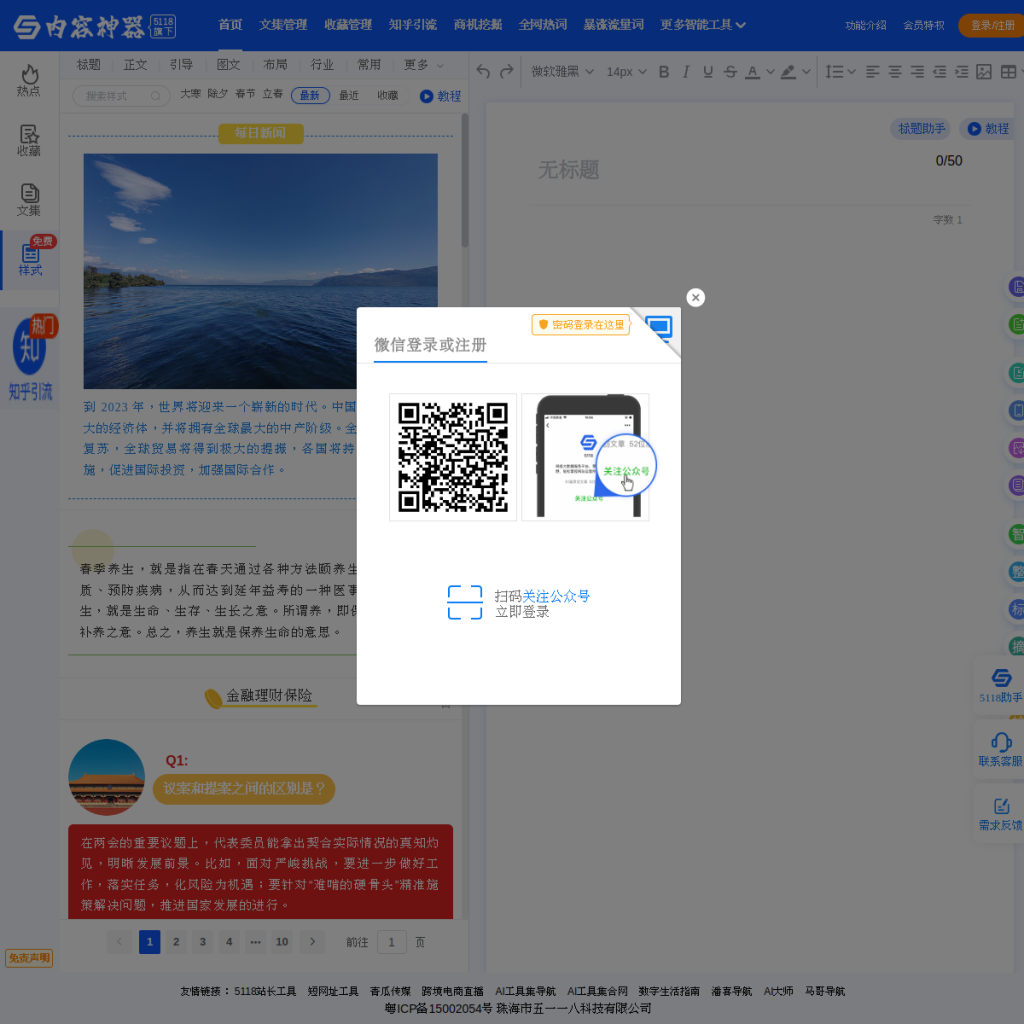Click the redo icon in editor toolbar

(507, 71)
